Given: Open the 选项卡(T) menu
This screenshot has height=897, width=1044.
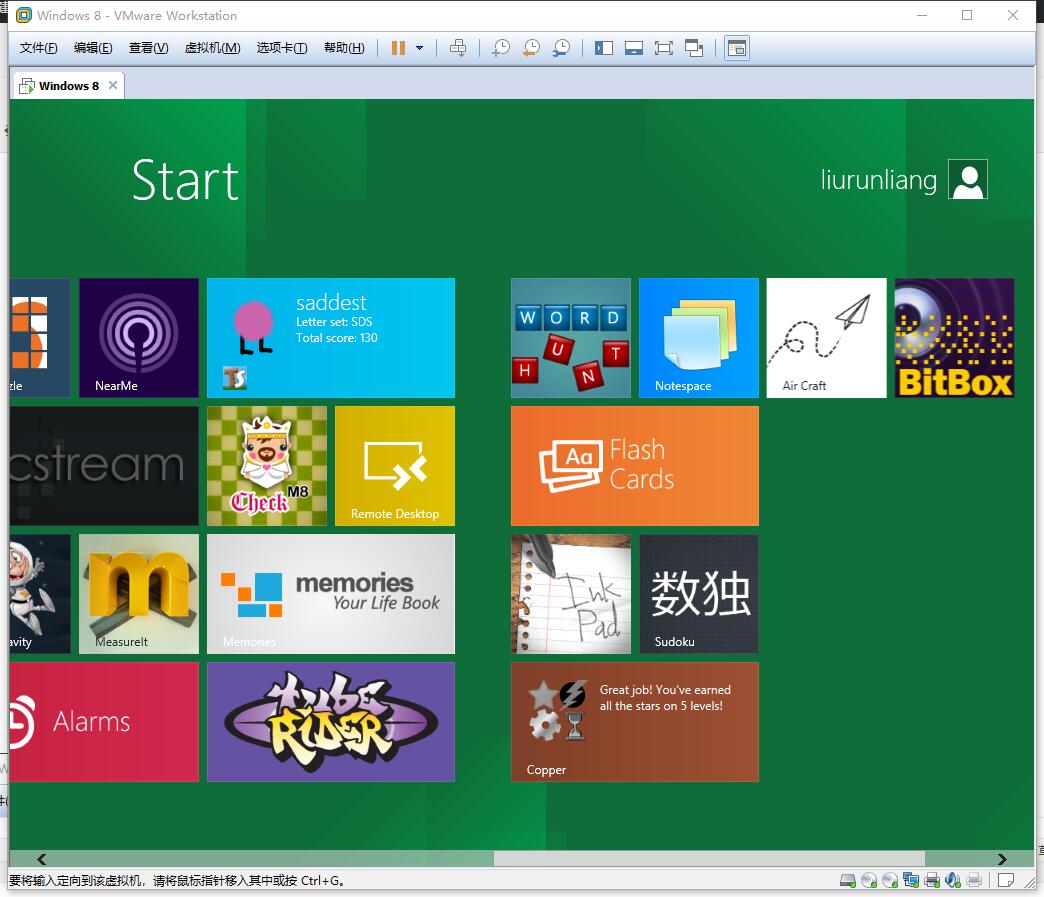Looking at the screenshot, I should (x=282, y=48).
